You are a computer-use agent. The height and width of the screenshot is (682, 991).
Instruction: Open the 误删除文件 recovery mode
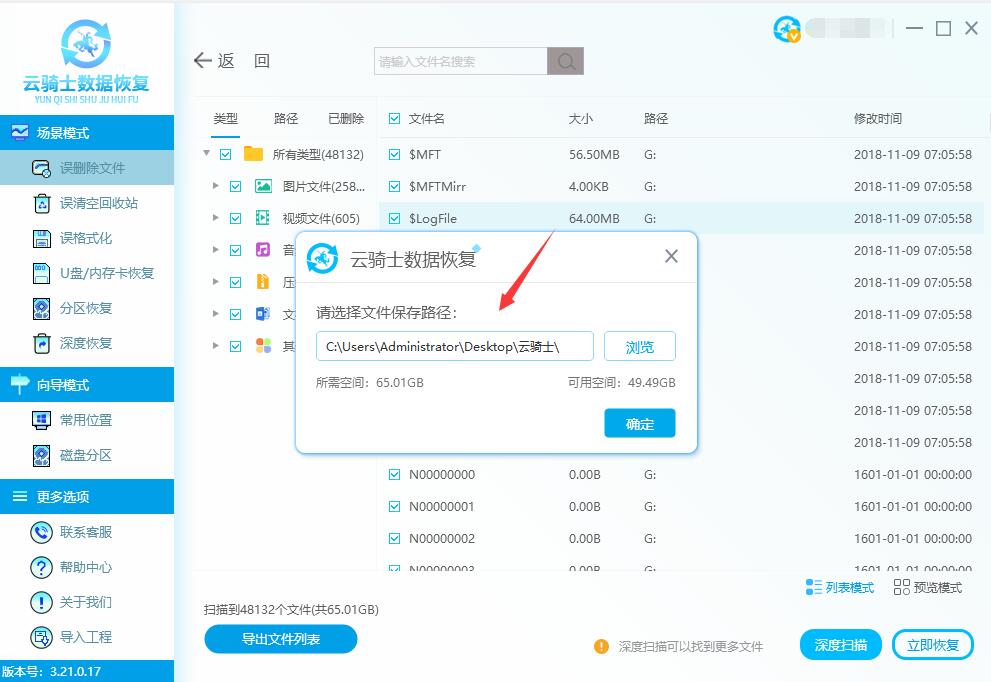click(x=87, y=167)
